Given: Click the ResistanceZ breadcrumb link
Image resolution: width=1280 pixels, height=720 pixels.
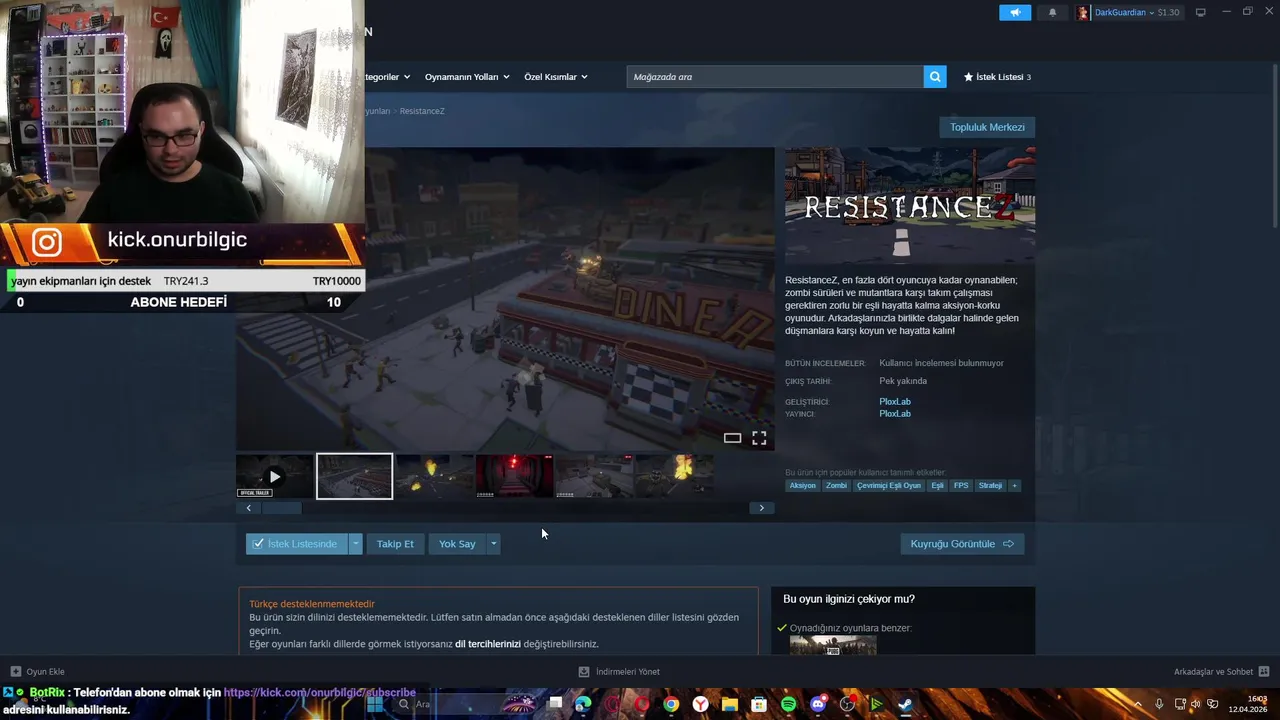Looking at the screenshot, I should click(x=422, y=111).
